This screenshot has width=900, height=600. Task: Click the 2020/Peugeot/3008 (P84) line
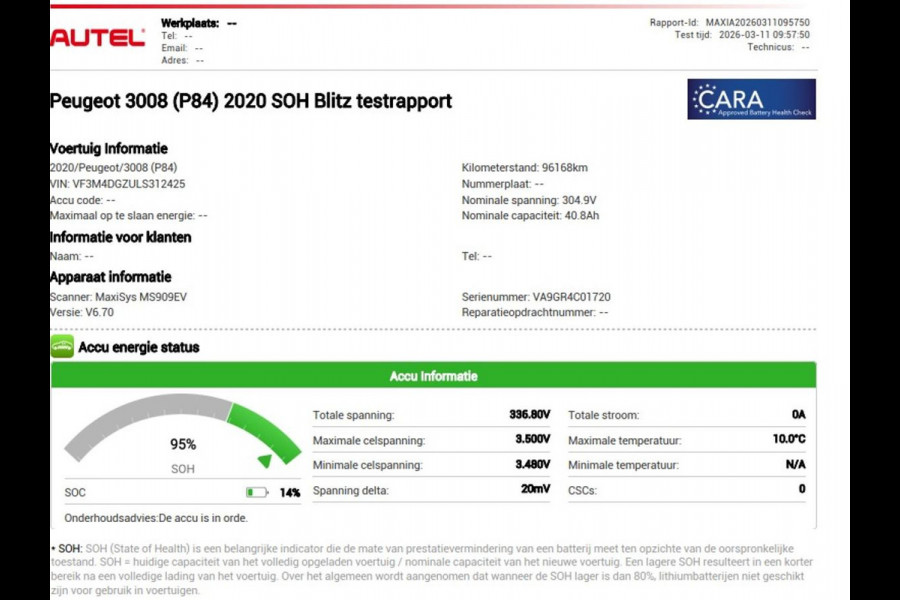click(114, 168)
